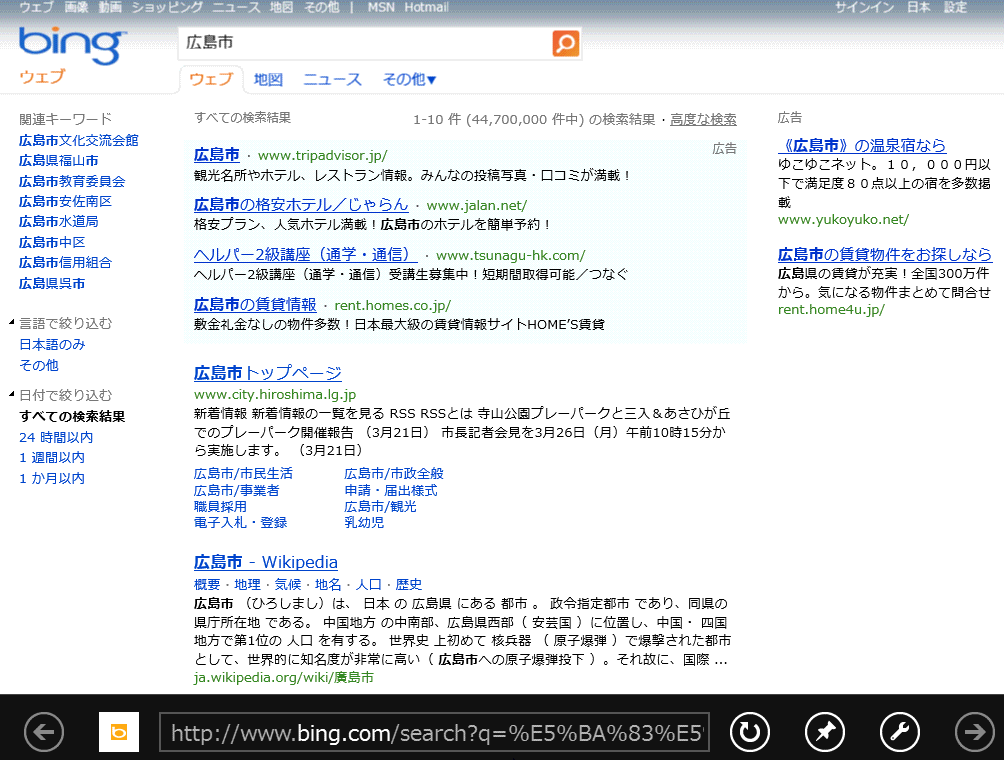1004x760 pixels.
Task: Jump to Wikipedia 歴史 section link
Action: coord(409,585)
